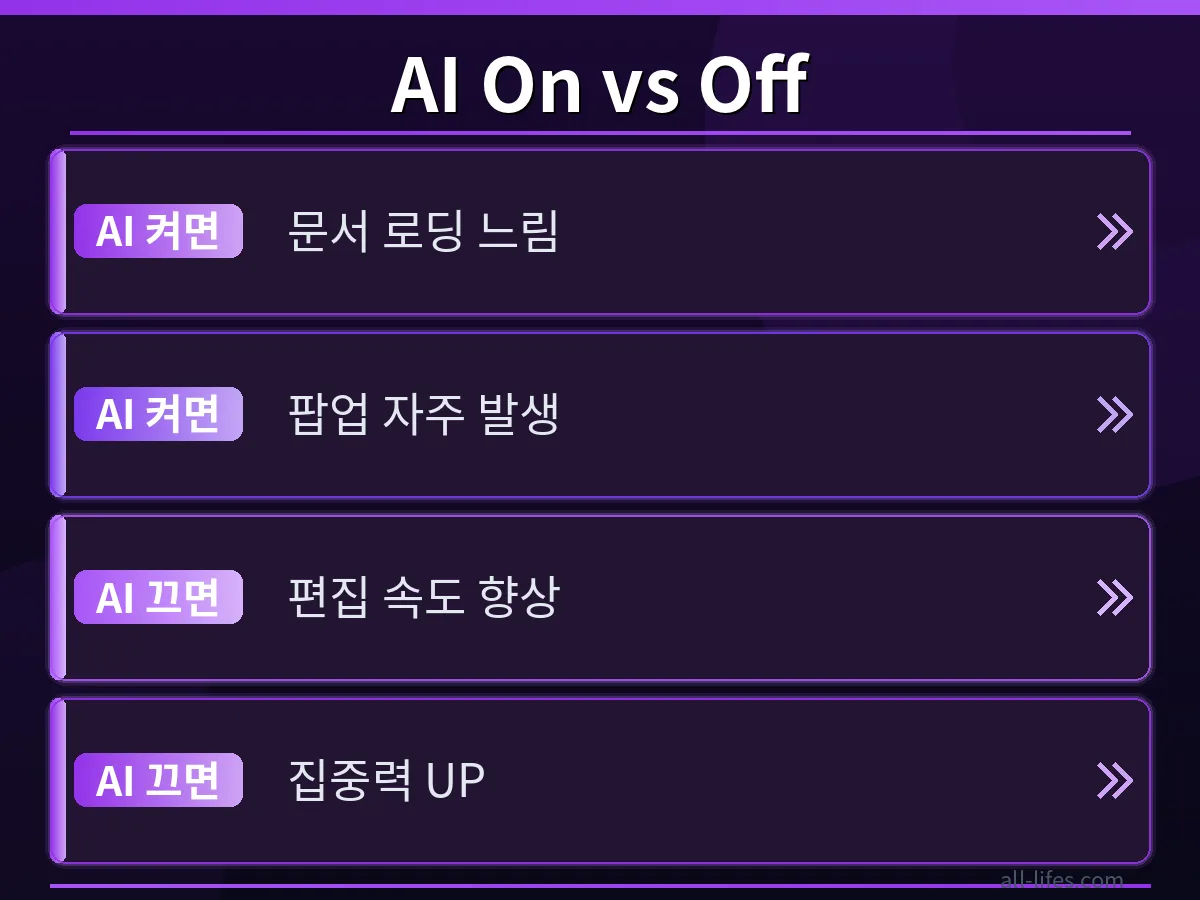Click the 편집 속도 향상 text
The width and height of the screenshot is (1200, 900).
[423, 598]
